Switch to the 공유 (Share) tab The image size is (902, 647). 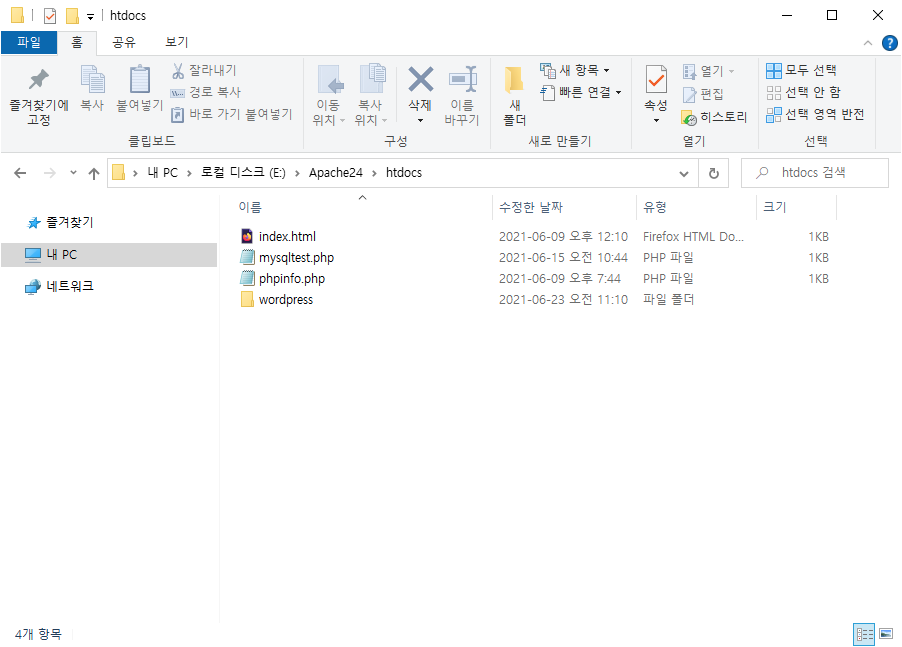124,43
